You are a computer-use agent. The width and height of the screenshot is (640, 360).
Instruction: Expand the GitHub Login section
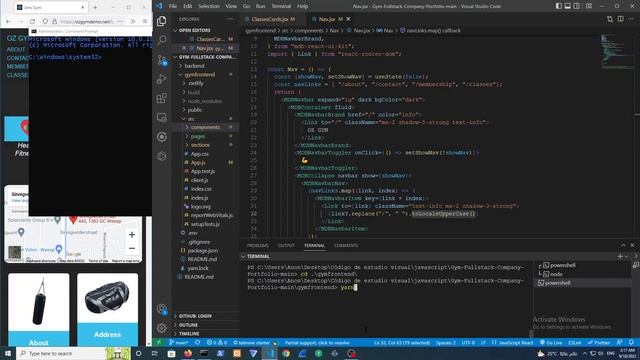(x=195, y=316)
